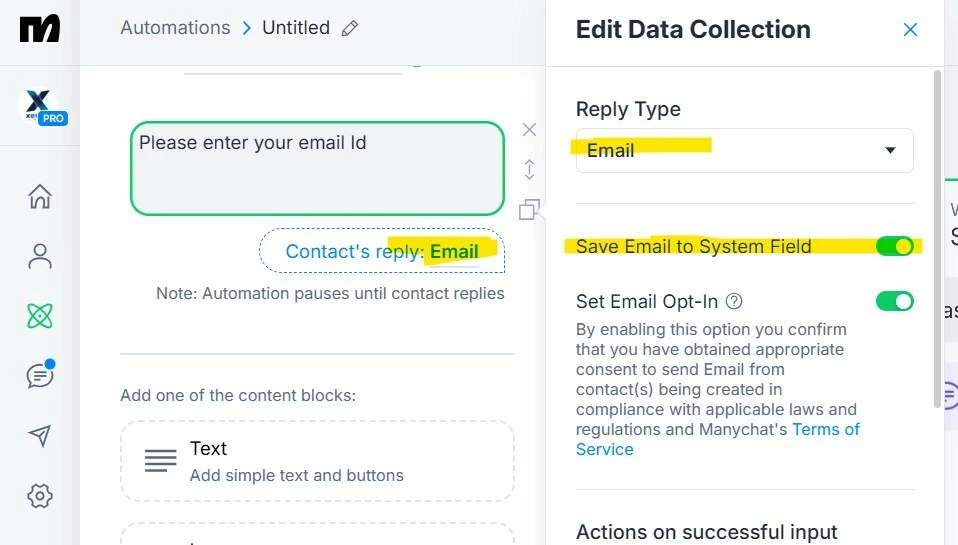Click the Set Email Opt-In help icon
The image size is (958, 545).
pyautogui.click(x=734, y=301)
